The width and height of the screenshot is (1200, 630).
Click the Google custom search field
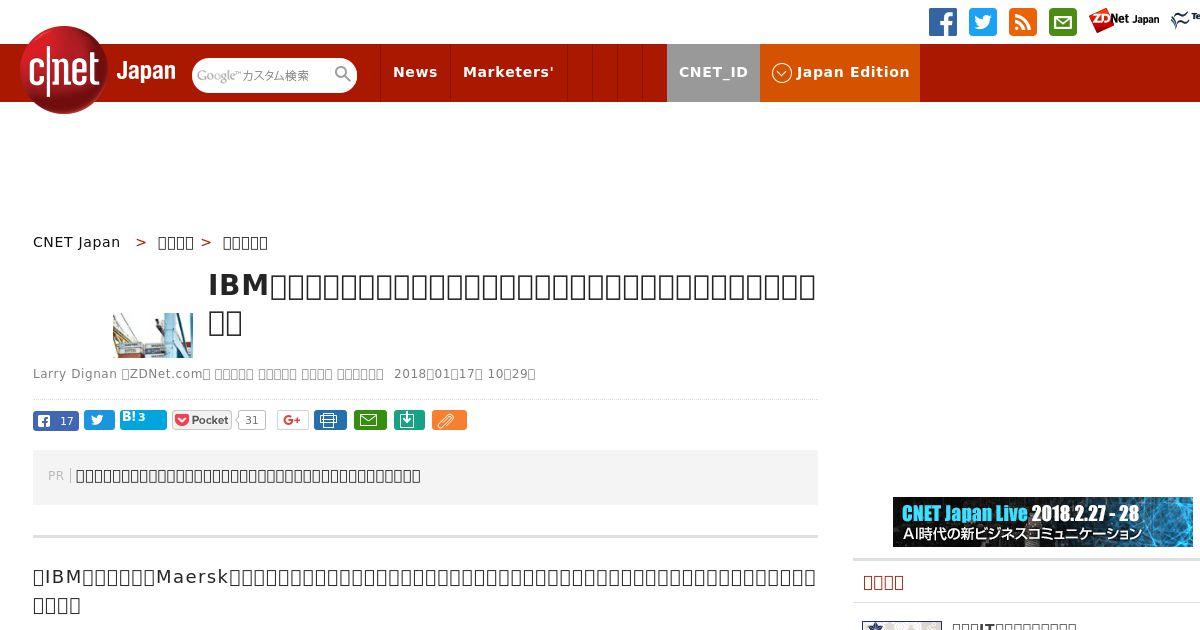[262, 75]
